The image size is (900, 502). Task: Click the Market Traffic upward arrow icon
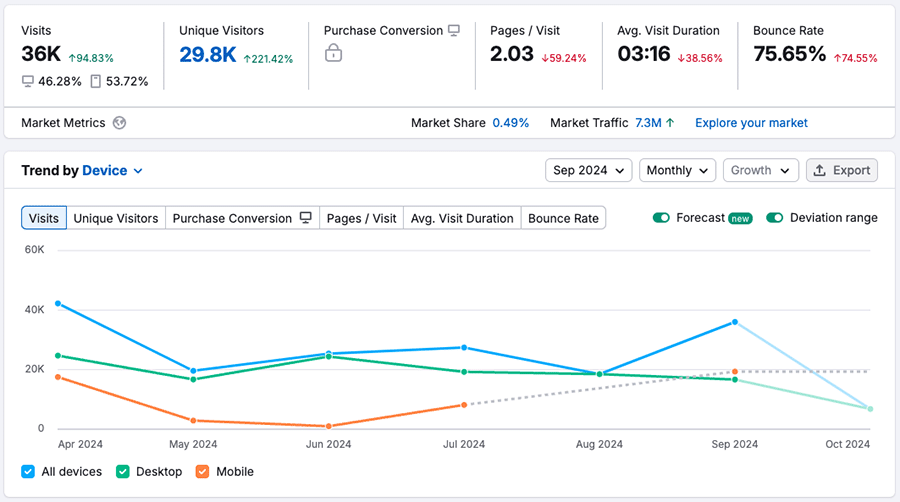(x=670, y=123)
